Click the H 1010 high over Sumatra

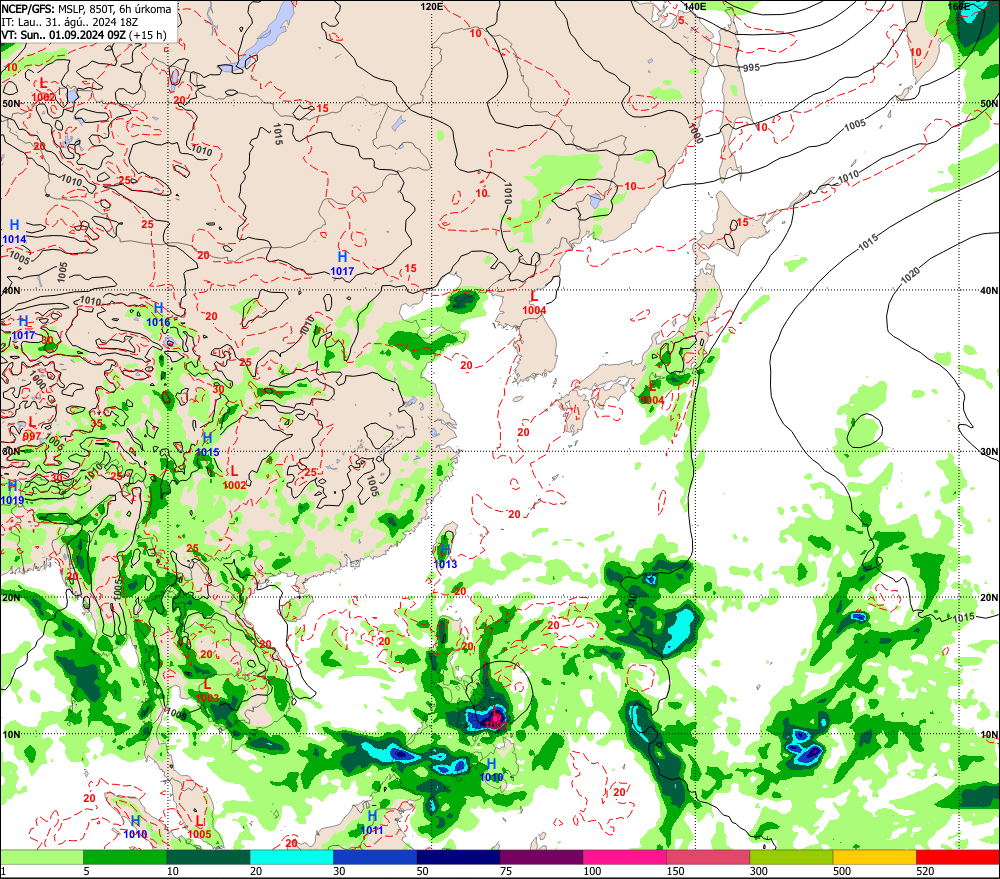point(135,827)
